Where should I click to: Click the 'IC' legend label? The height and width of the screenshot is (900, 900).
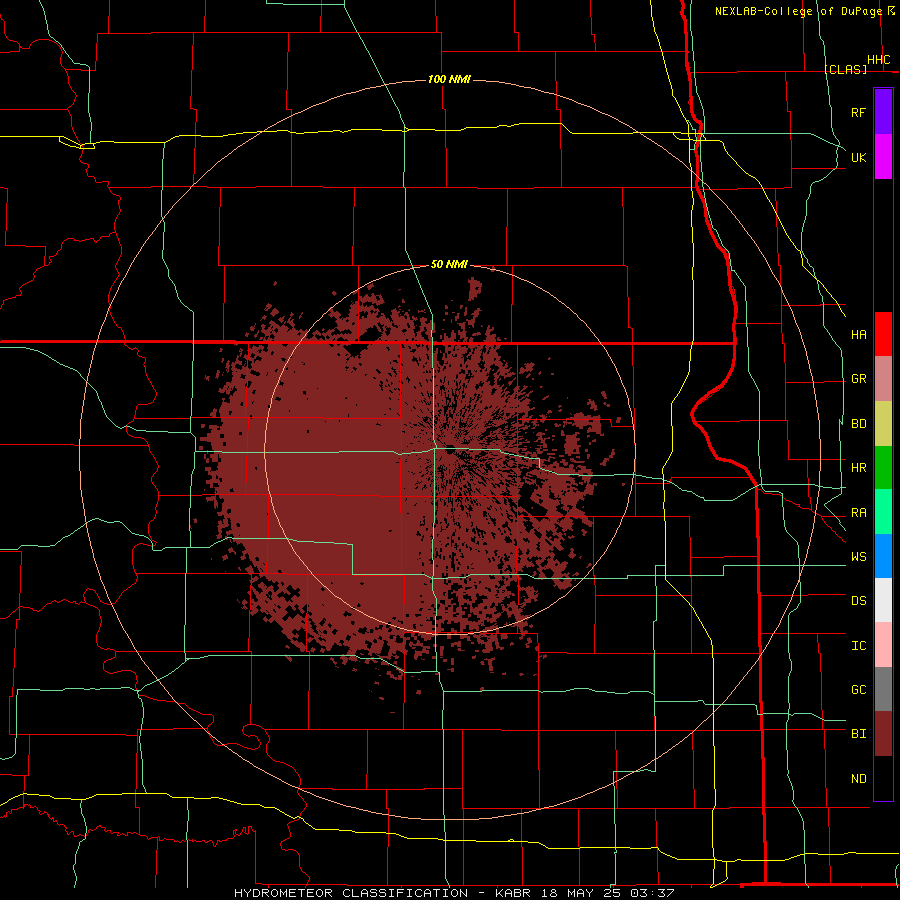coord(859,646)
